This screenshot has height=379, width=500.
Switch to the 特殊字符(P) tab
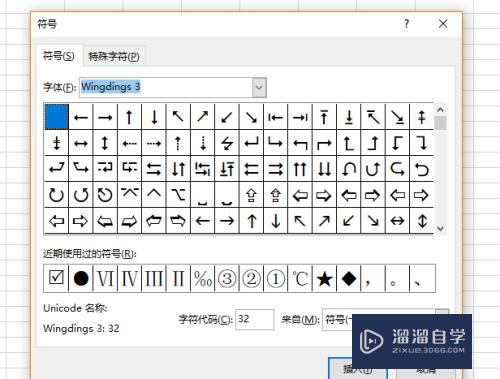point(114,56)
